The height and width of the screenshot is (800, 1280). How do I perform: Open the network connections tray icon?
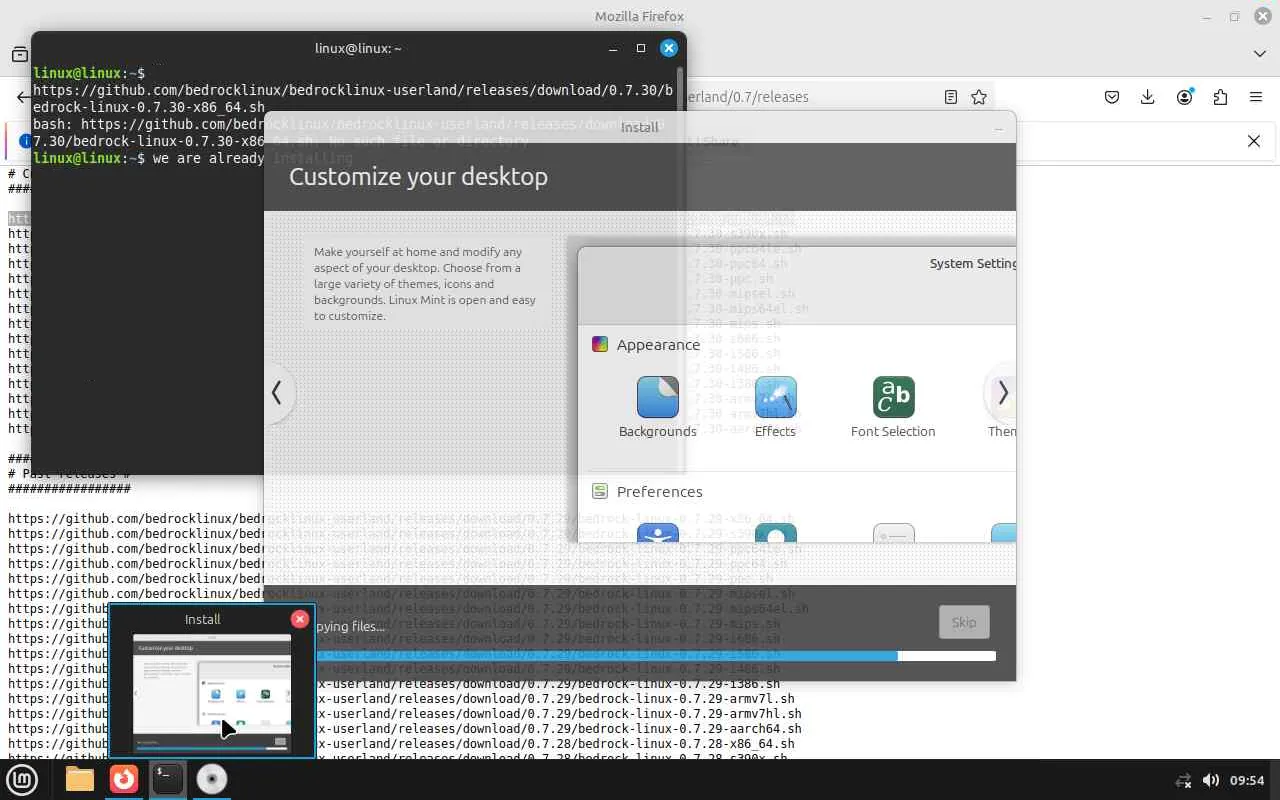click(1183, 780)
